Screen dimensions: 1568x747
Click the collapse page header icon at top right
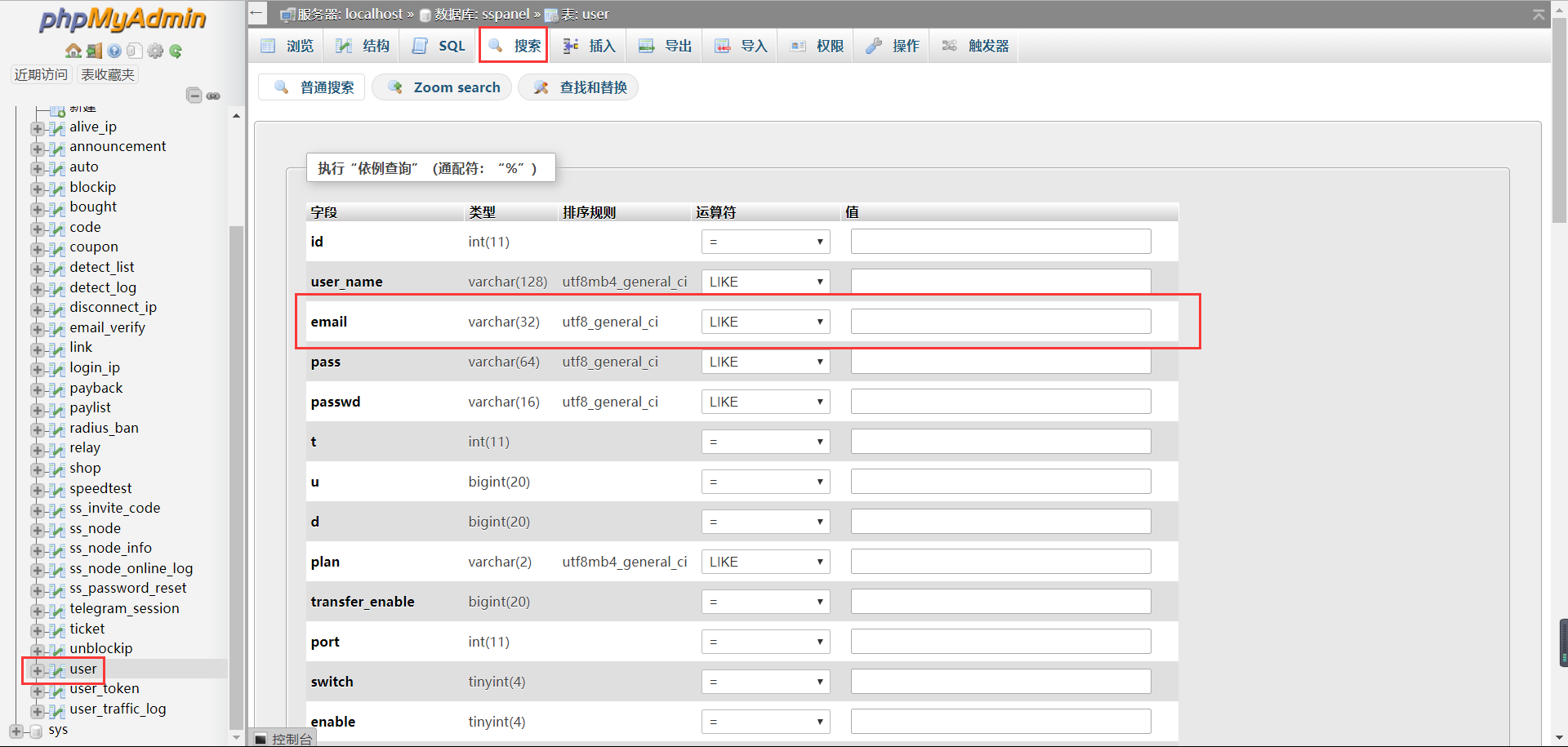(1538, 14)
